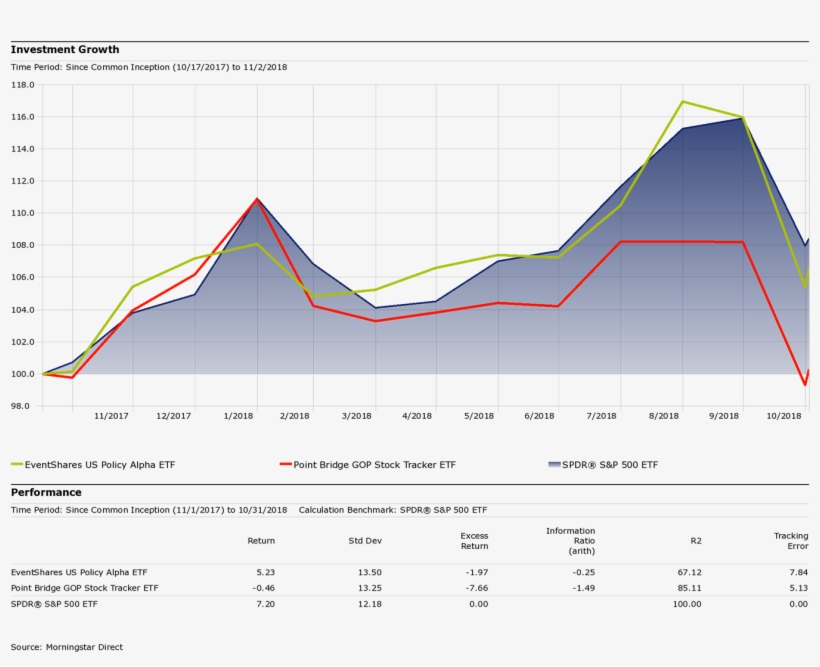Select SPDR S&P 500 ETF table row name
This screenshot has height=667, width=820.
(54, 604)
